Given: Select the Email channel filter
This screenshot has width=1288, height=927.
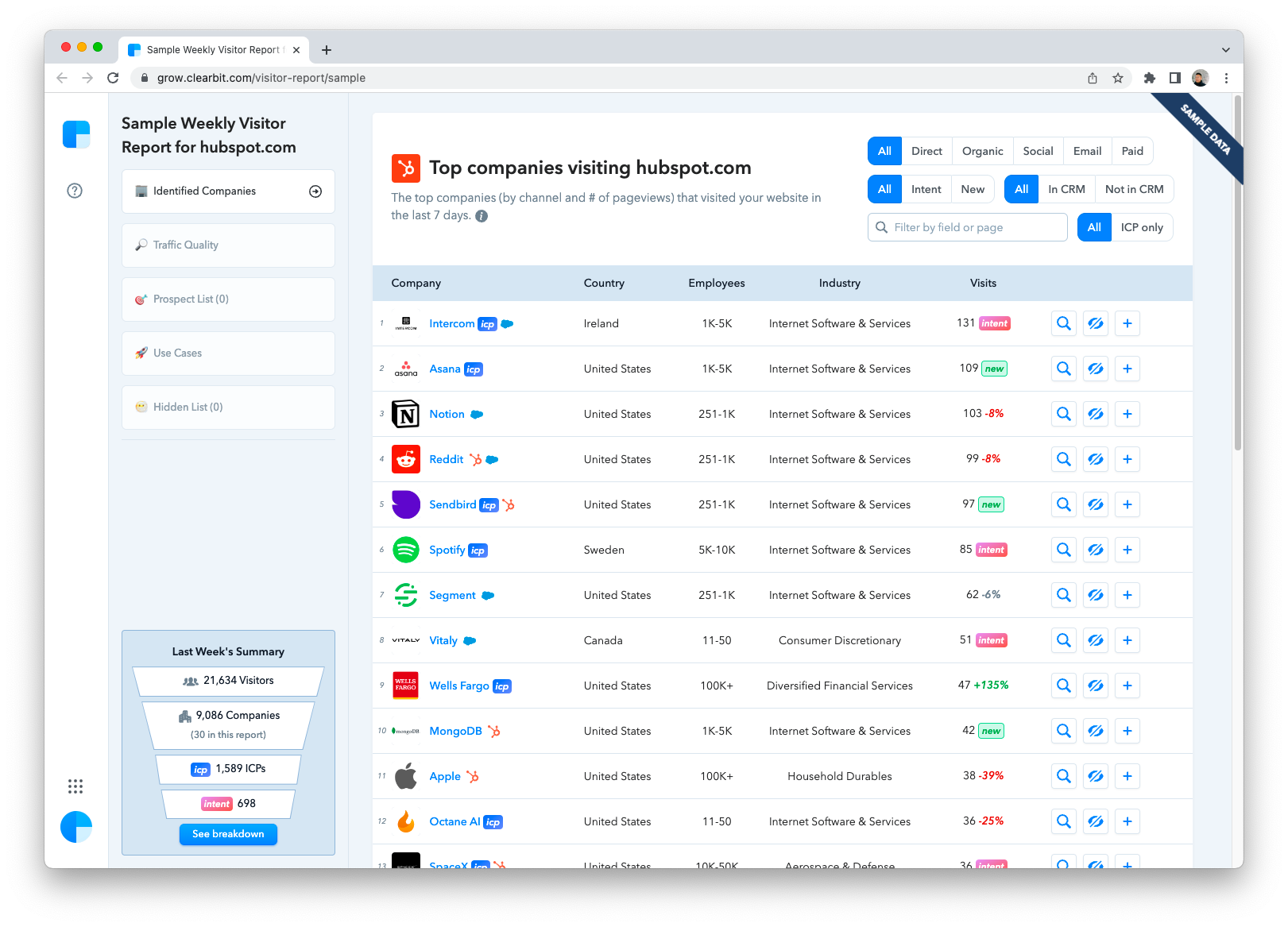Looking at the screenshot, I should tap(1087, 151).
